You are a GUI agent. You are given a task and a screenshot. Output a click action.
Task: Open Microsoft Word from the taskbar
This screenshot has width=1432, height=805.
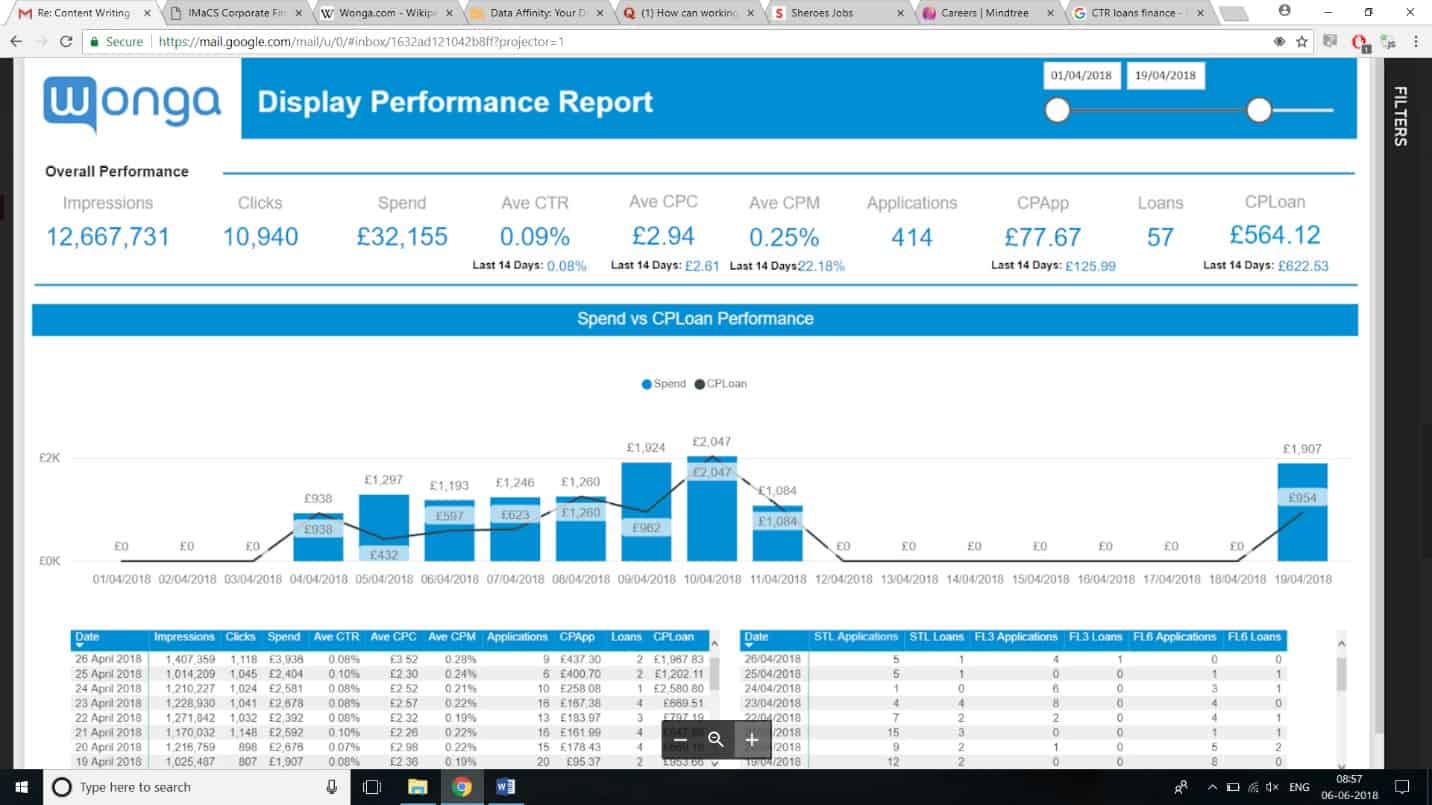505,787
